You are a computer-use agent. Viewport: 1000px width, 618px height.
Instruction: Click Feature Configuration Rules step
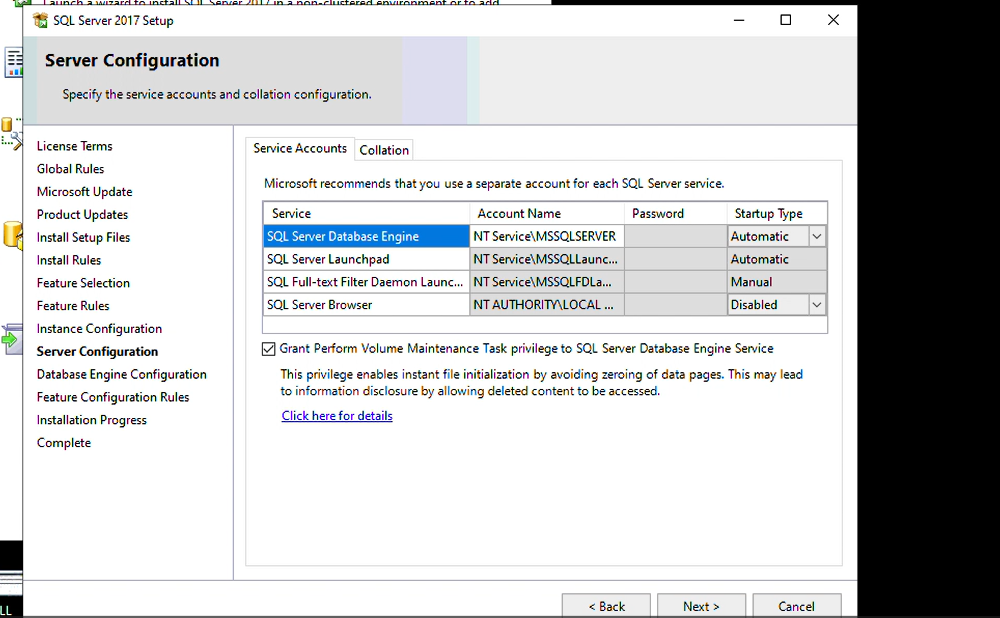pos(113,397)
